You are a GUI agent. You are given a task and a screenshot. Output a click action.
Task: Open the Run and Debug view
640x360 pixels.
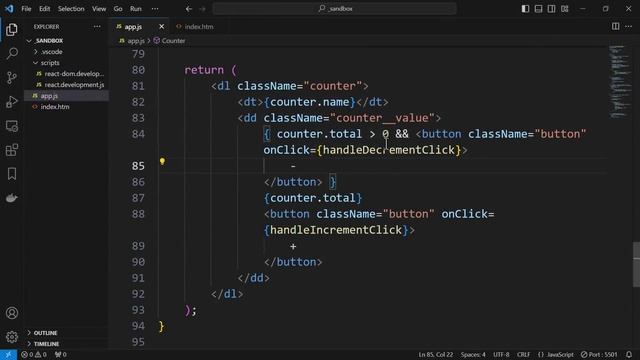(x=12, y=102)
